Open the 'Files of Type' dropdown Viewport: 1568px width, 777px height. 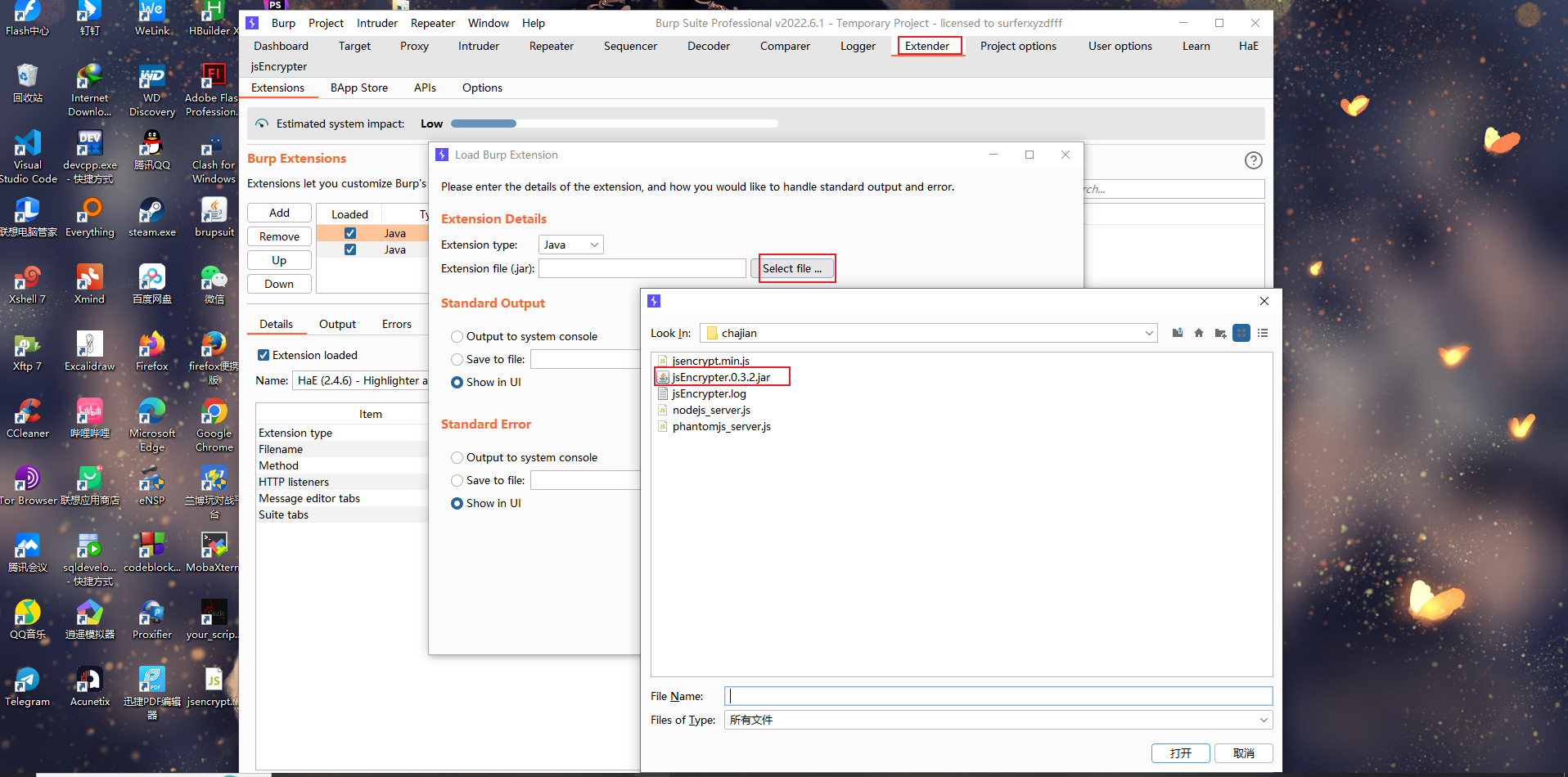(x=998, y=720)
